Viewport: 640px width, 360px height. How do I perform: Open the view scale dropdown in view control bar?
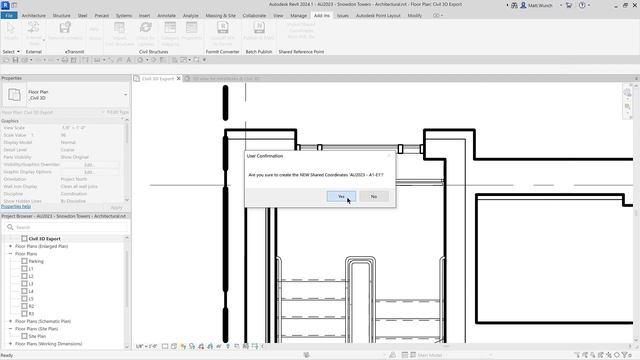point(147,346)
